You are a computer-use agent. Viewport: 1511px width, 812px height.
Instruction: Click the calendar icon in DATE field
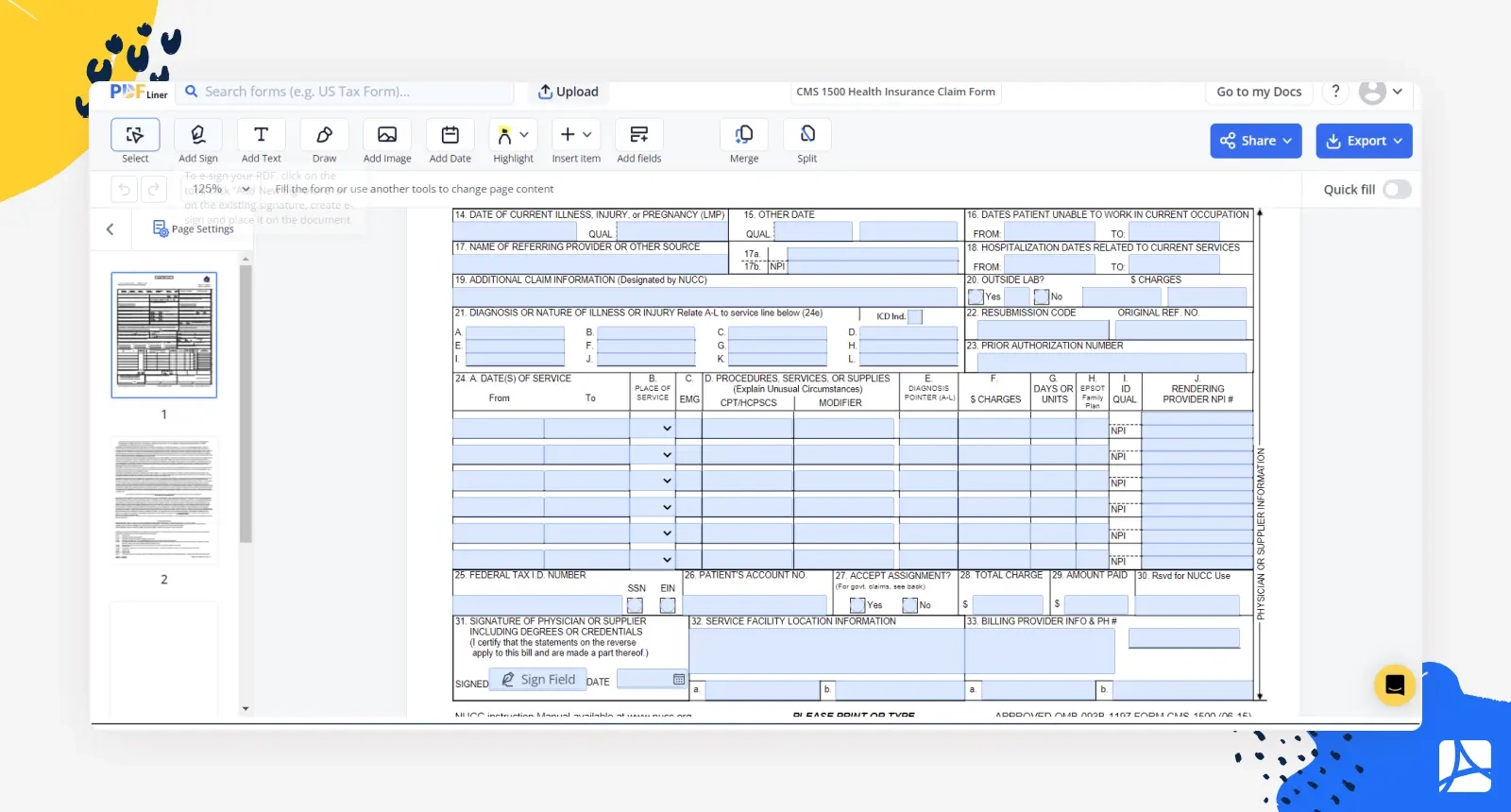click(x=679, y=679)
